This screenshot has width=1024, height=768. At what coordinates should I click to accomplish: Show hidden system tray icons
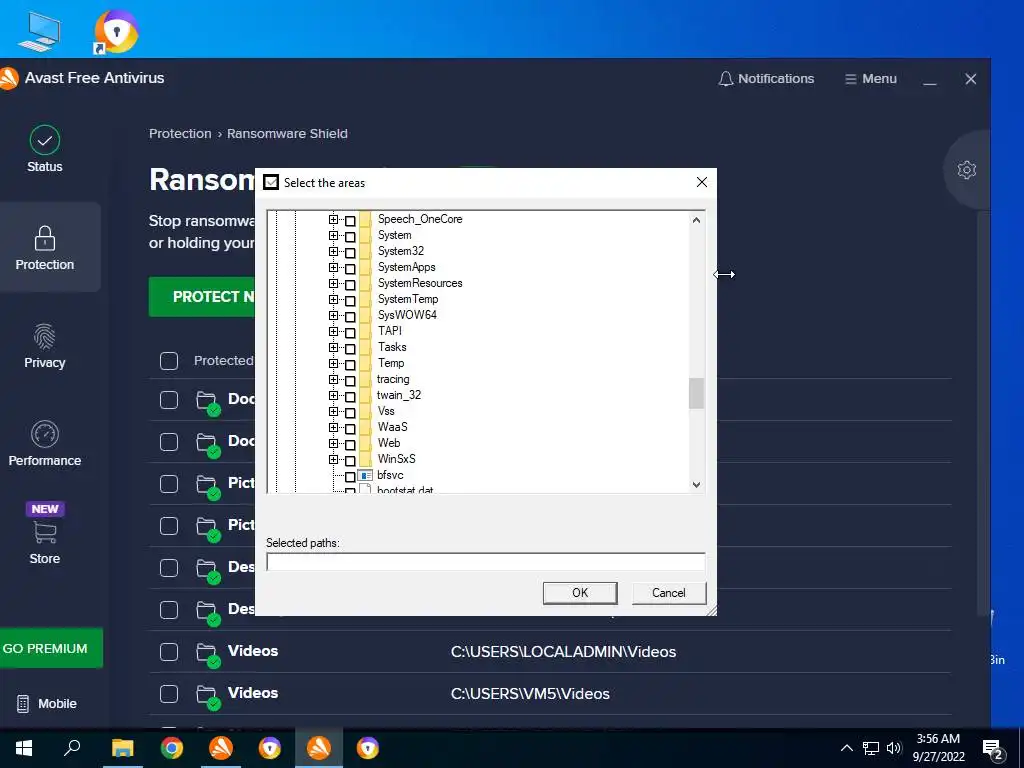pyautogui.click(x=846, y=748)
